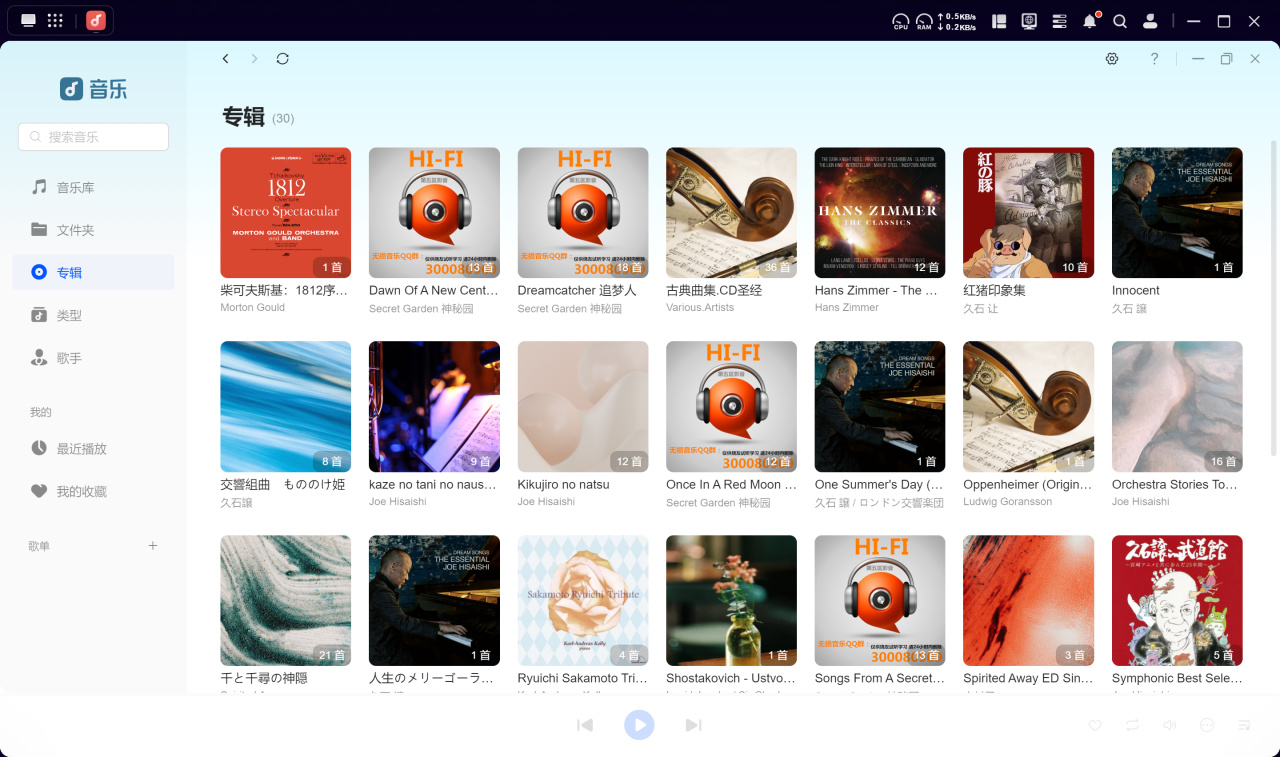
Task: Open 交響組曲 もののけ姫 album cover
Action: 286,407
